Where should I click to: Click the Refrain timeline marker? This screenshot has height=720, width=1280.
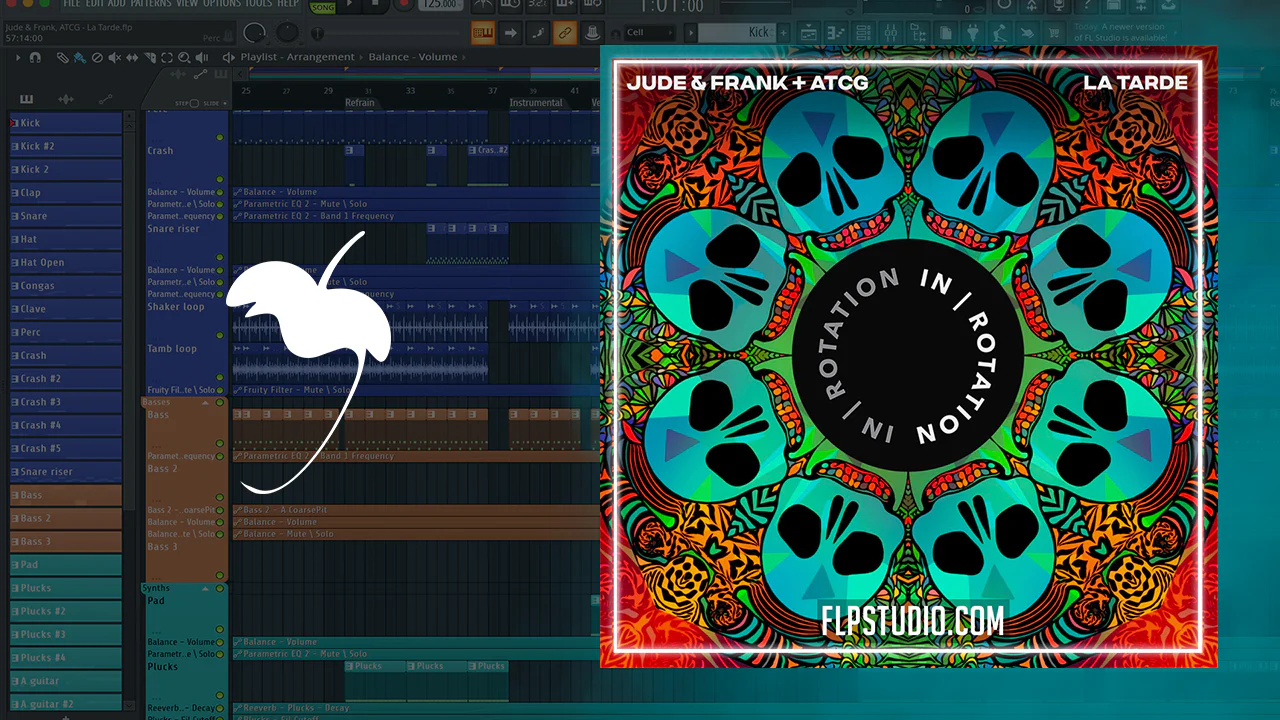pos(360,103)
